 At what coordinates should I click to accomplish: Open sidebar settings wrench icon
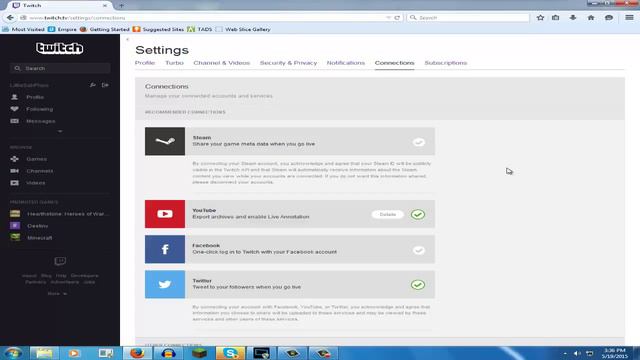(x=93, y=85)
